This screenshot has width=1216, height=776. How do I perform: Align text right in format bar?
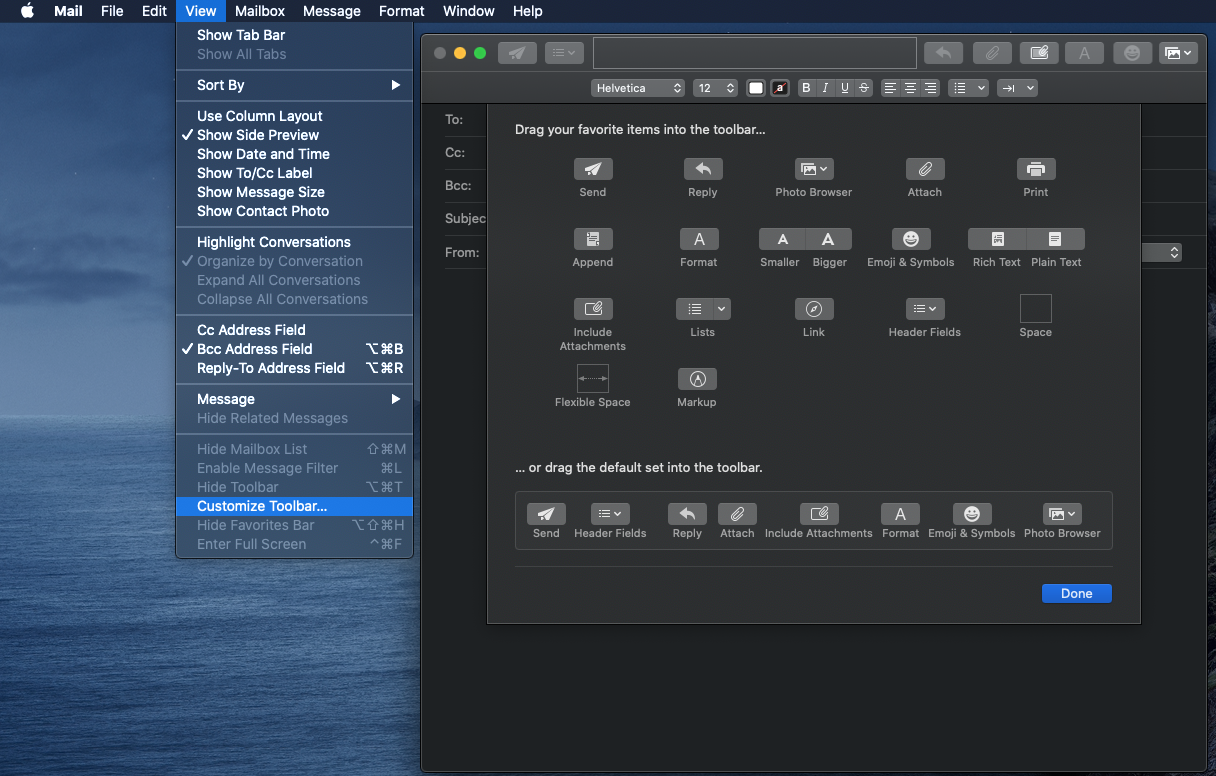point(931,88)
